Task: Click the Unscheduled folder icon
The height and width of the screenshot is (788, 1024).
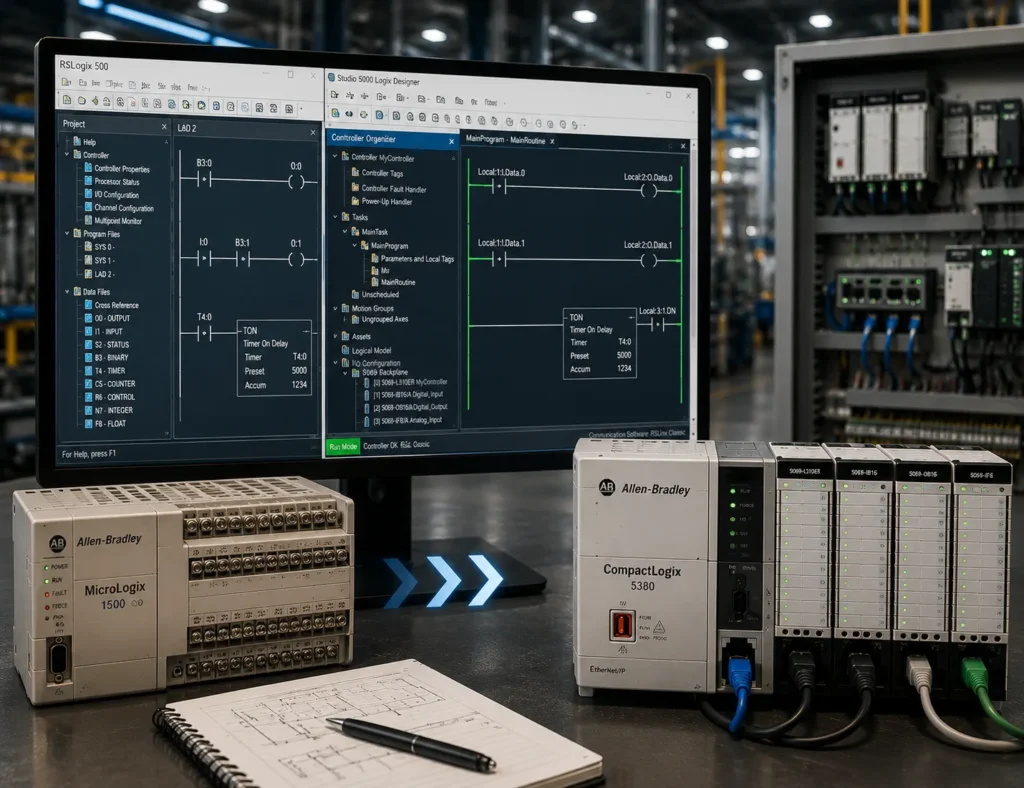Action: point(355,294)
